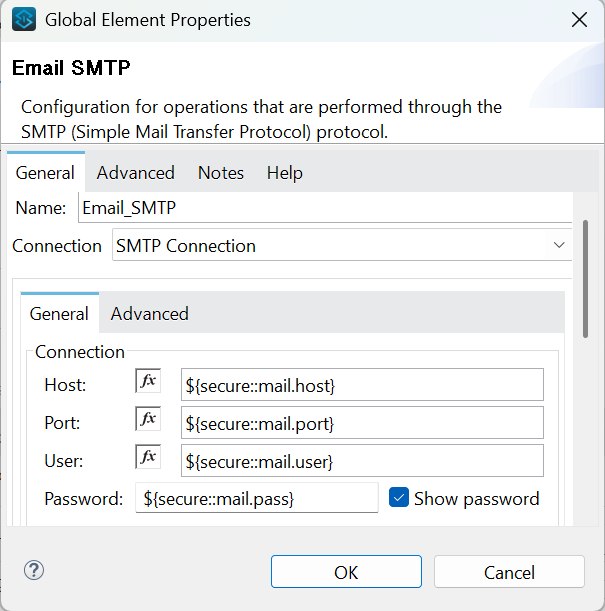Click the Password input field
This screenshot has width=605, height=611.
tap(256, 498)
